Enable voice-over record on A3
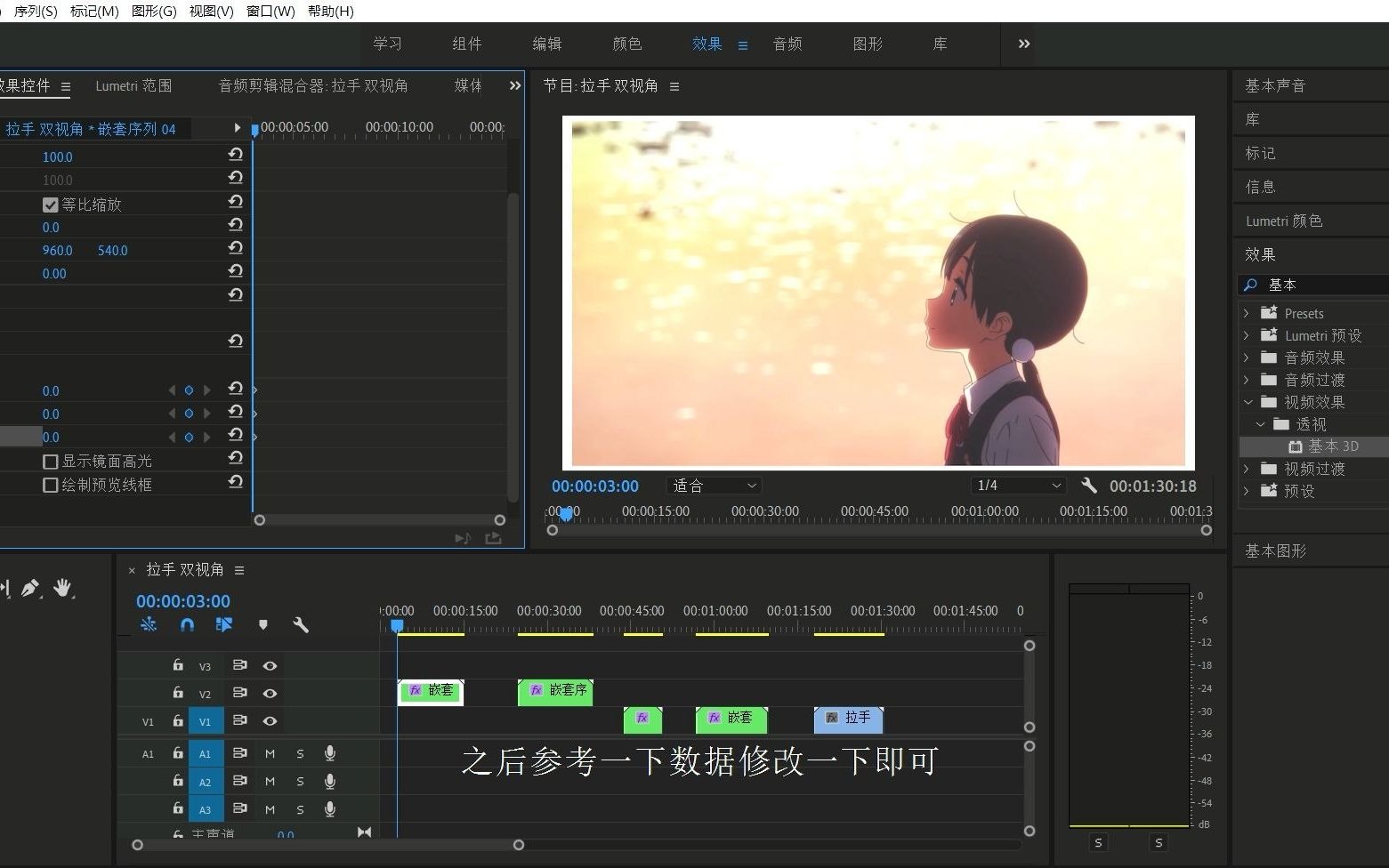This screenshot has width=1389, height=868. pyautogui.click(x=330, y=809)
